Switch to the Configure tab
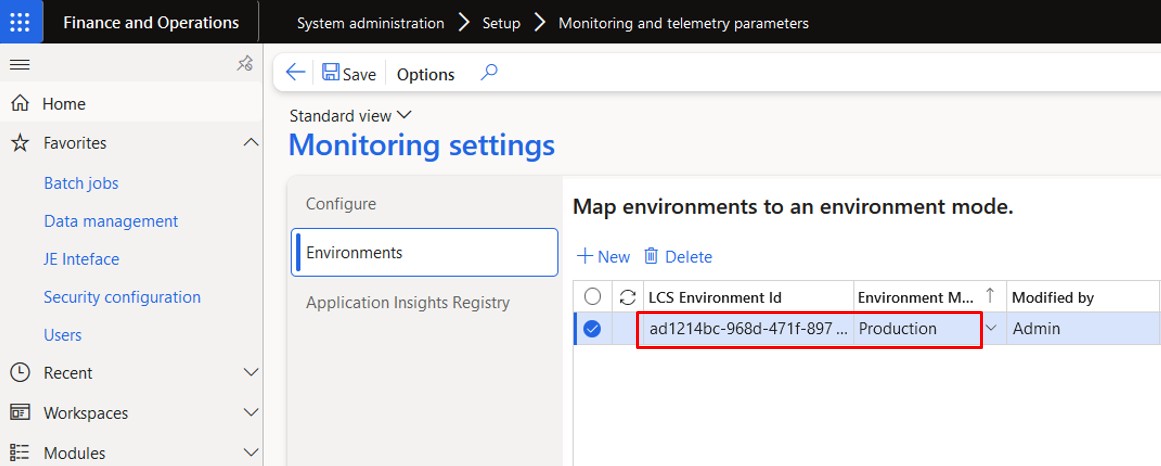 click(341, 204)
